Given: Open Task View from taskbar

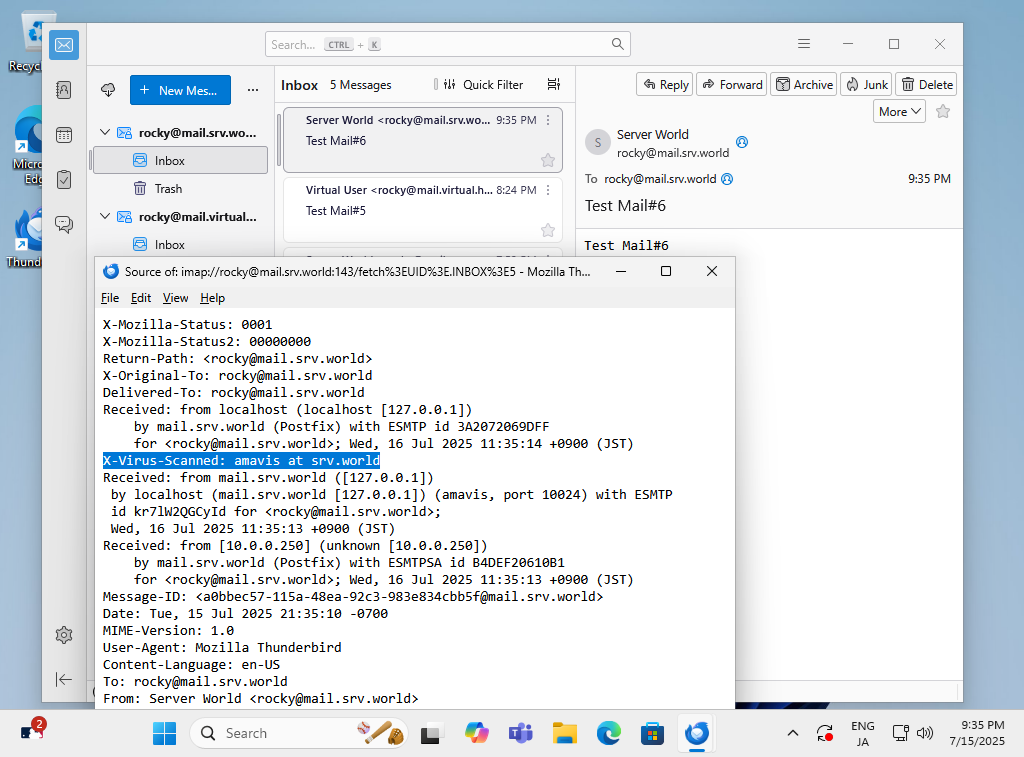Looking at the screenshot, I should tap(430, 733).
